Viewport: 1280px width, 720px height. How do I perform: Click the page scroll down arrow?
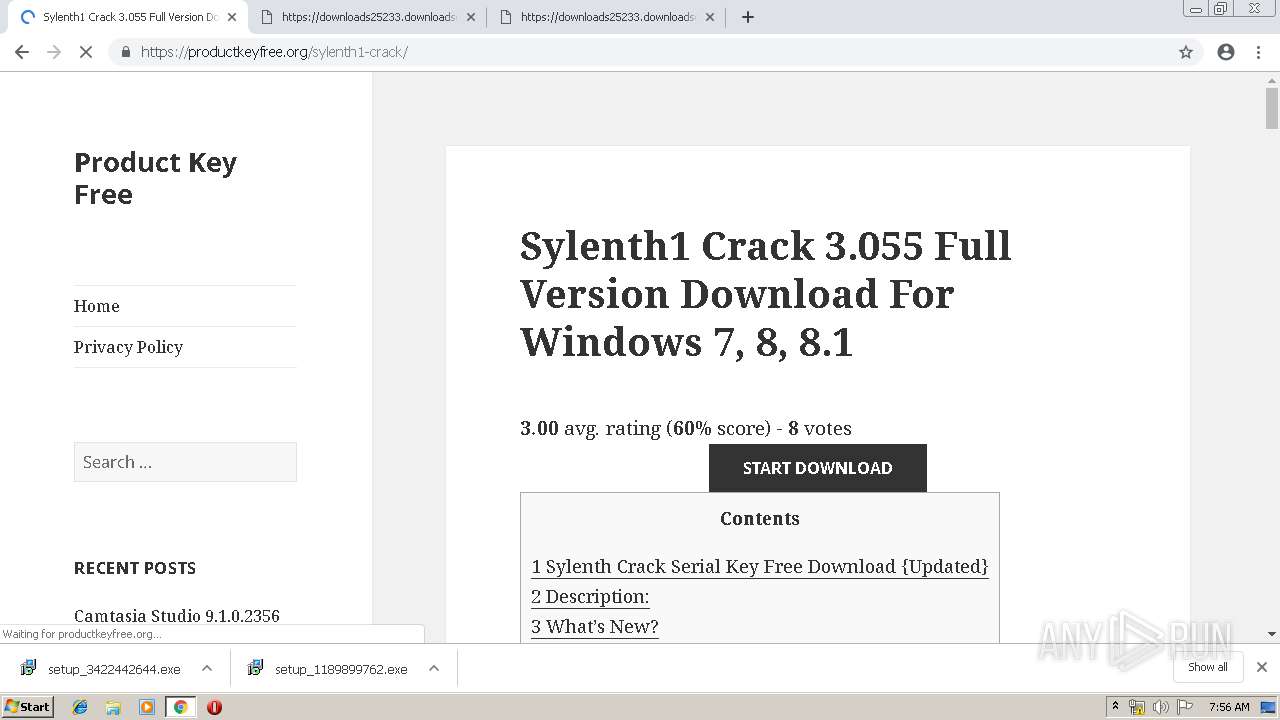pos(1272,634)
